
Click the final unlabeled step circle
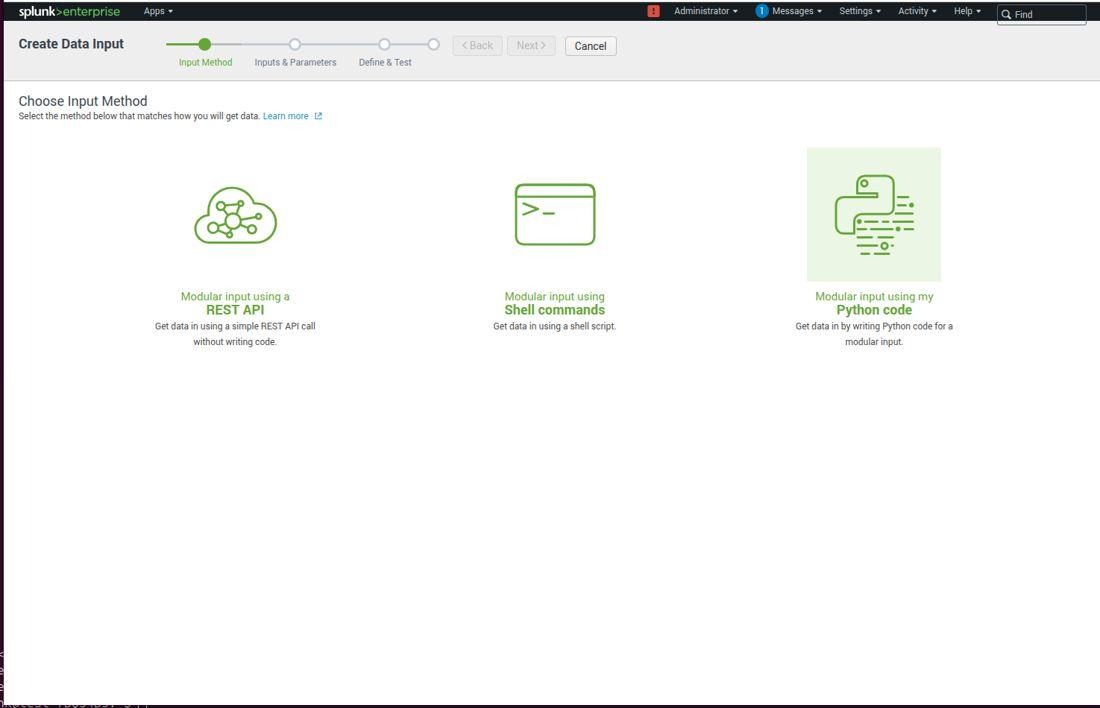434,44
